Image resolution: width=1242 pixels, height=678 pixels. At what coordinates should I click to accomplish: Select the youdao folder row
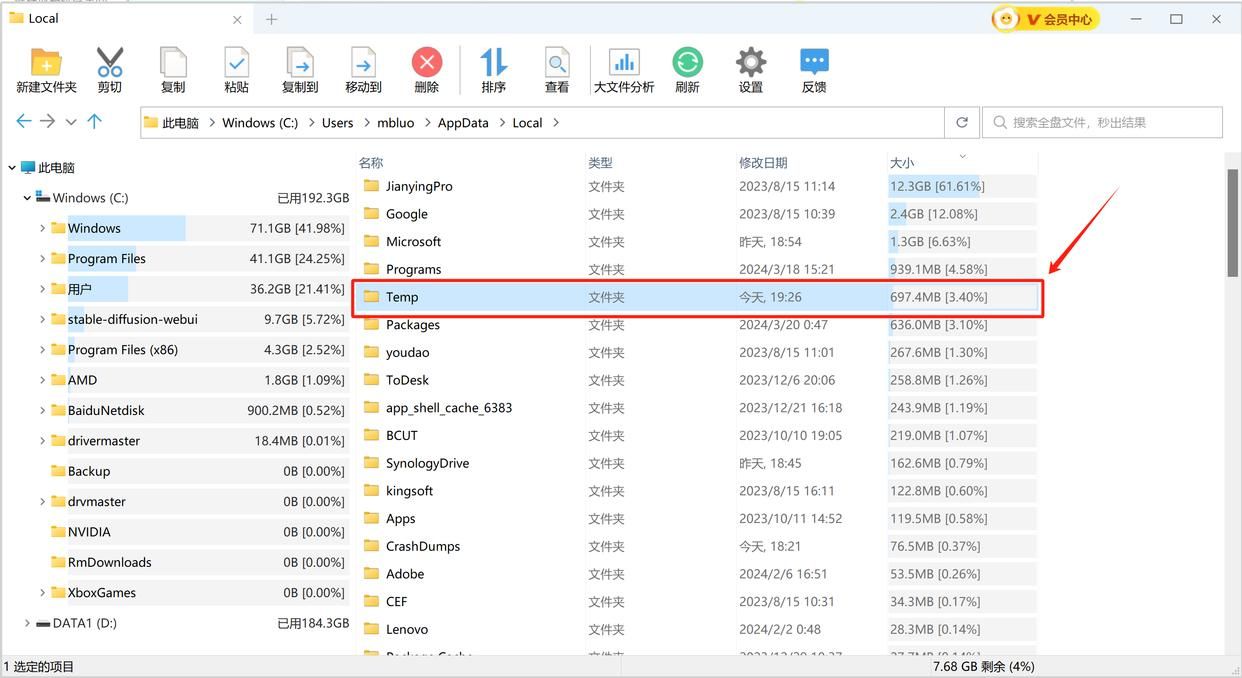[x=696, y=352]
